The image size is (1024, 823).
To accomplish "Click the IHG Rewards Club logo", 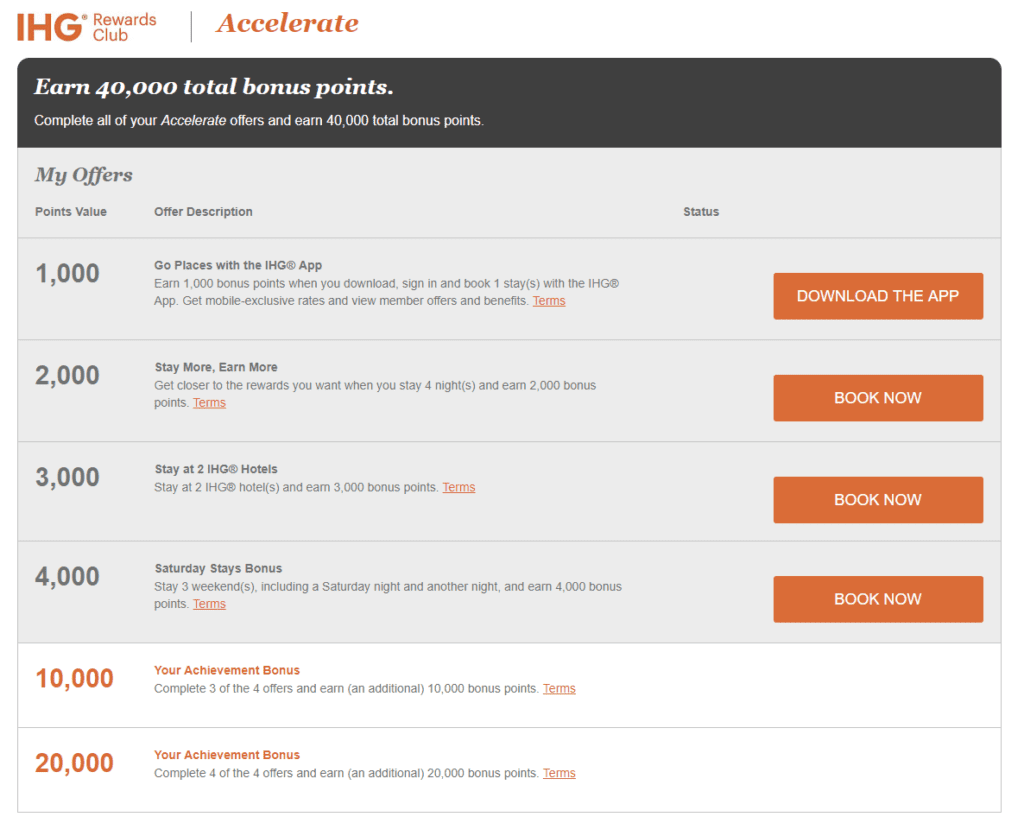I will pyautogui.click(x=87, y=26).
